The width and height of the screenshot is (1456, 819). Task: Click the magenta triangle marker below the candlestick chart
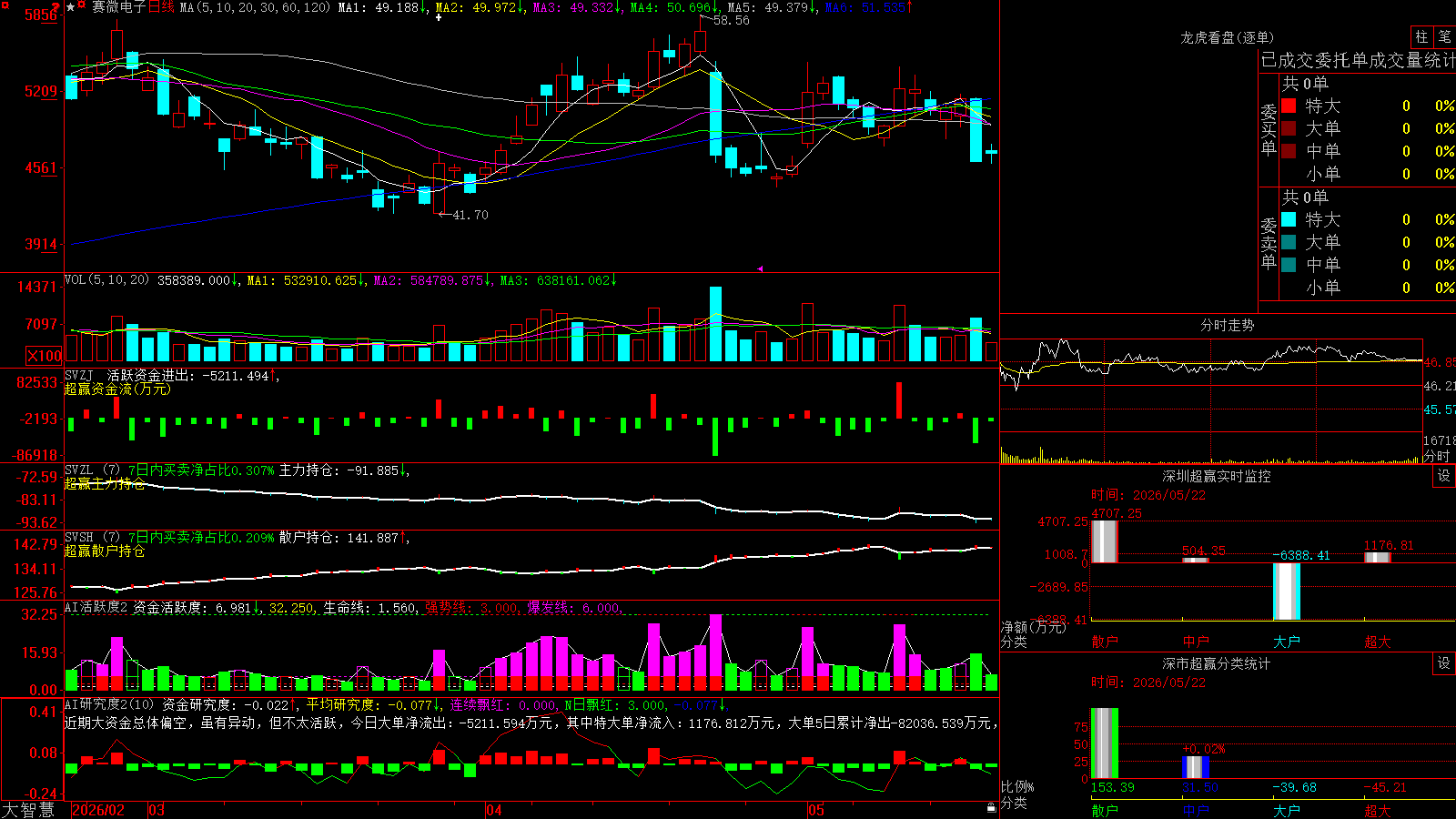760,268
